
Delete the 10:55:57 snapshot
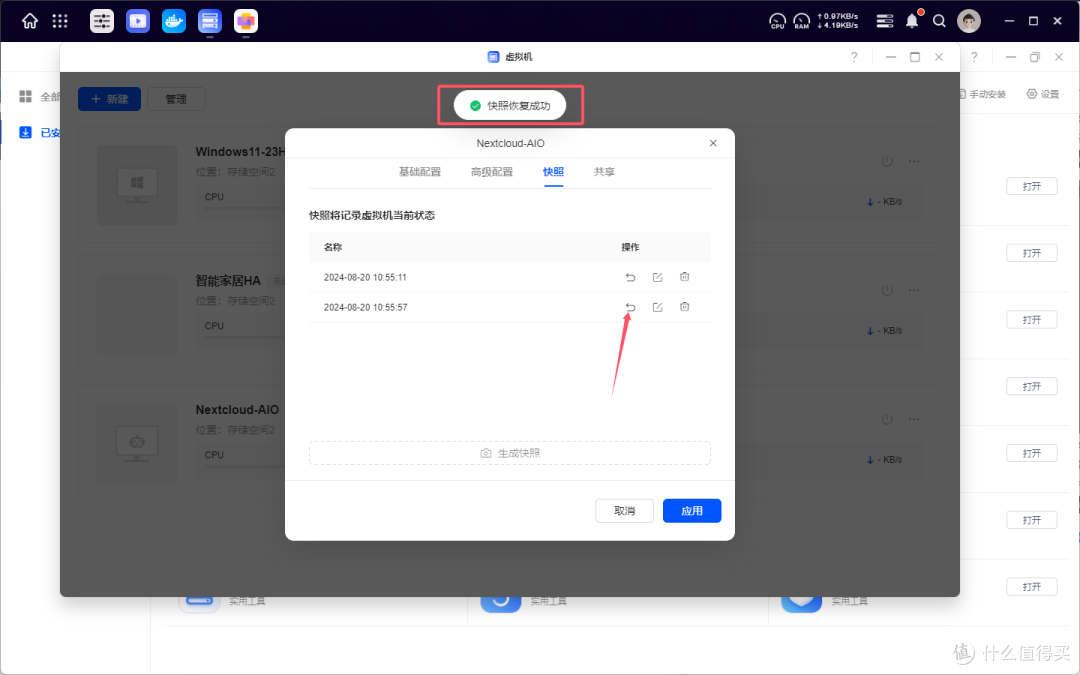pos(684,307)
